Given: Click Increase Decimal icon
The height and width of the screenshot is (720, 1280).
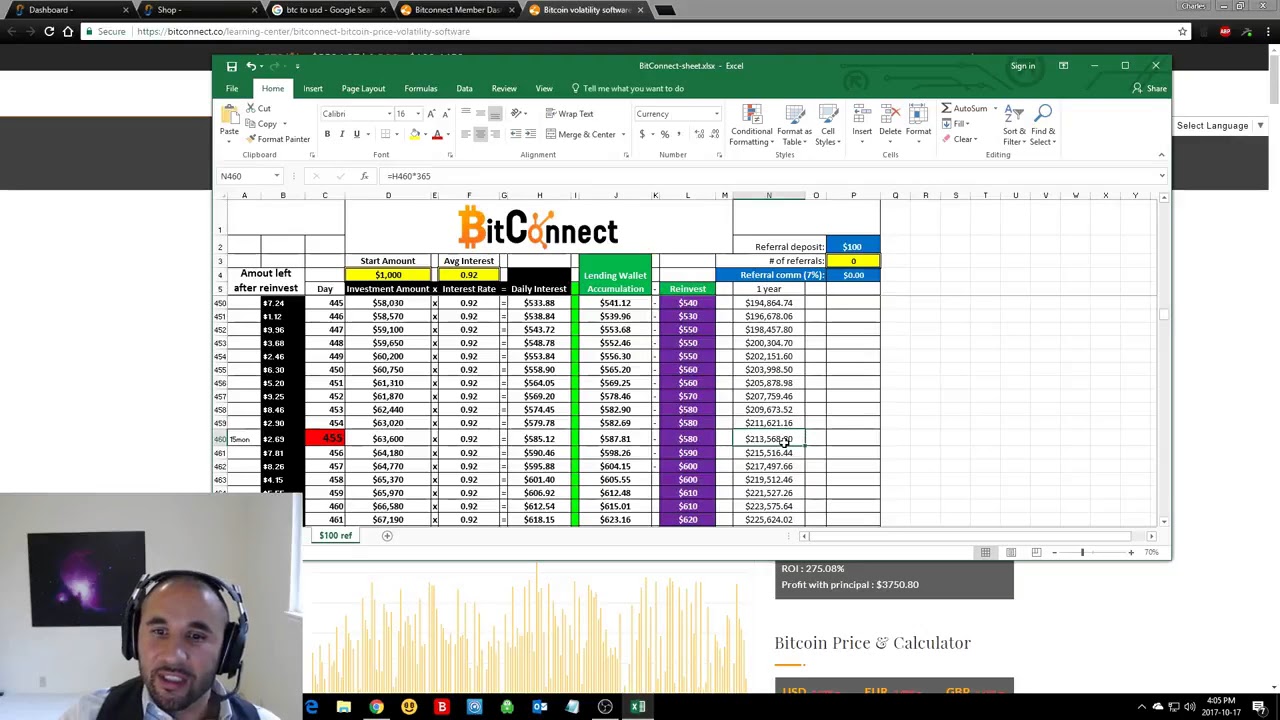Looking at the screenshot, I should coord(697,134).
